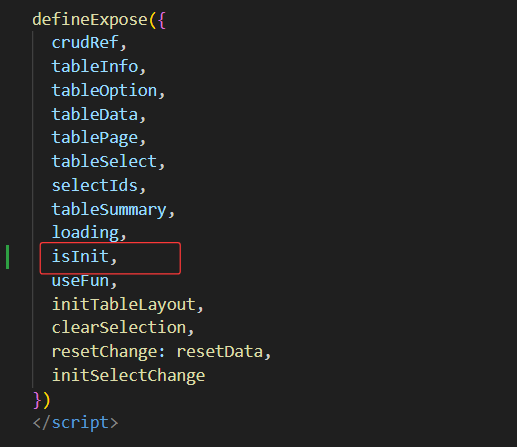The height and width of the screenshot is (447, 517).
Task: Click the closing brace and parenthesis
Action: click(41, 400)
